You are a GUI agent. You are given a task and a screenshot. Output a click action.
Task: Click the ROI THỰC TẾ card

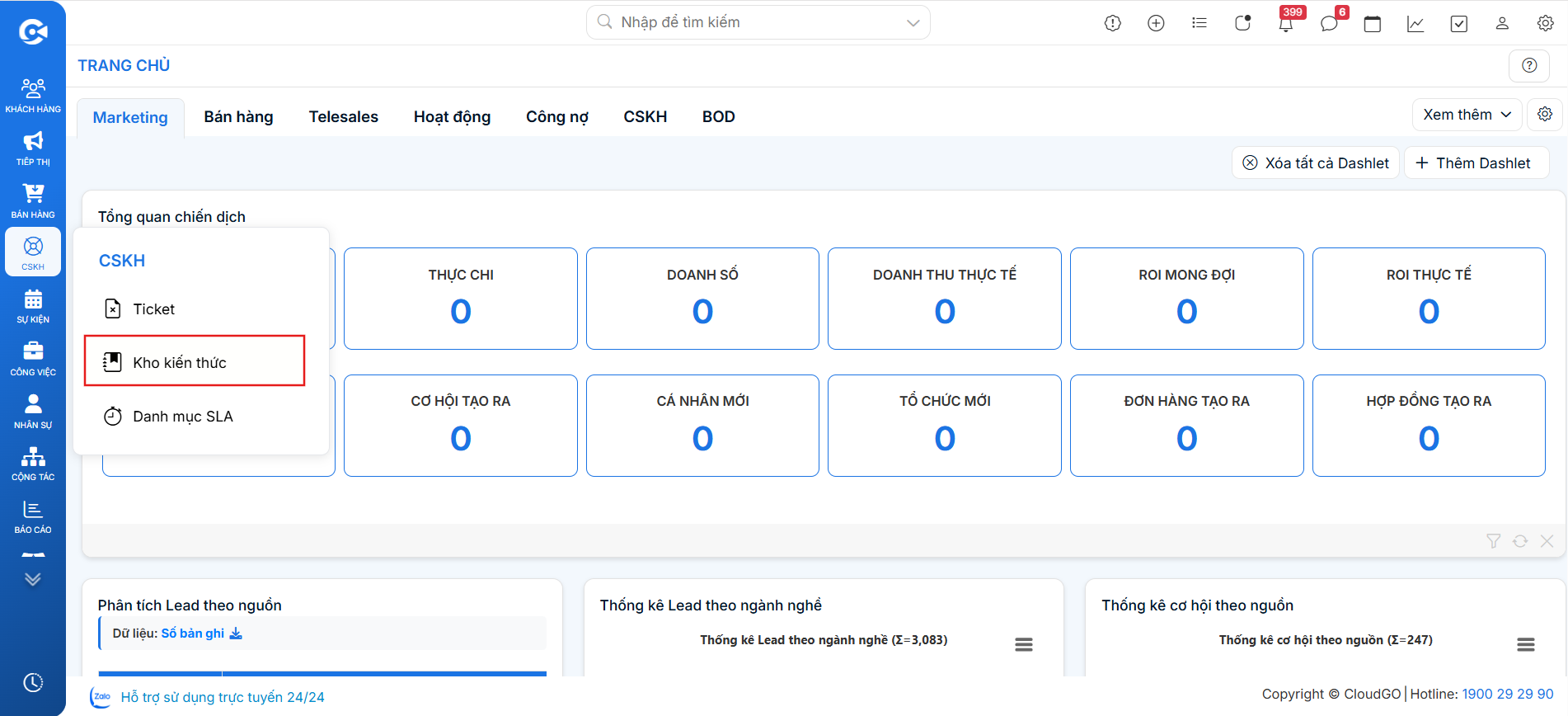(x=1429, y=299)
